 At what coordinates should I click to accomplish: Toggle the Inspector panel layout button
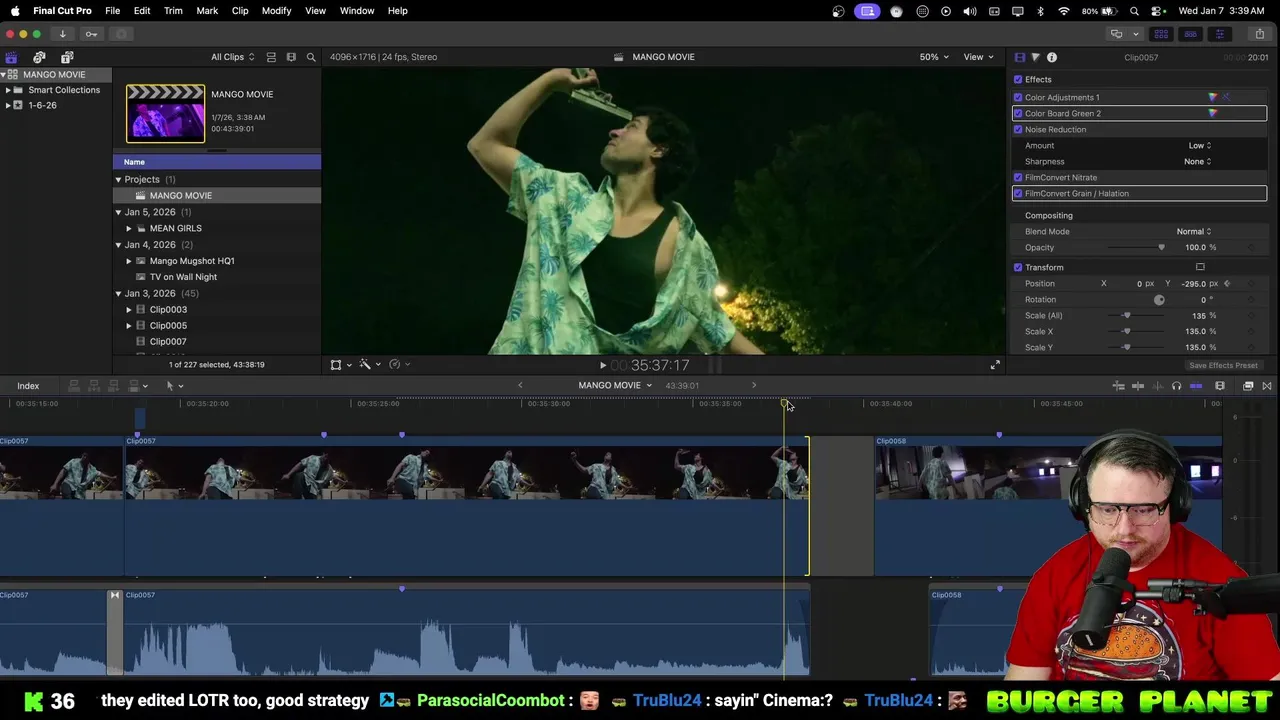(1219, 34)
